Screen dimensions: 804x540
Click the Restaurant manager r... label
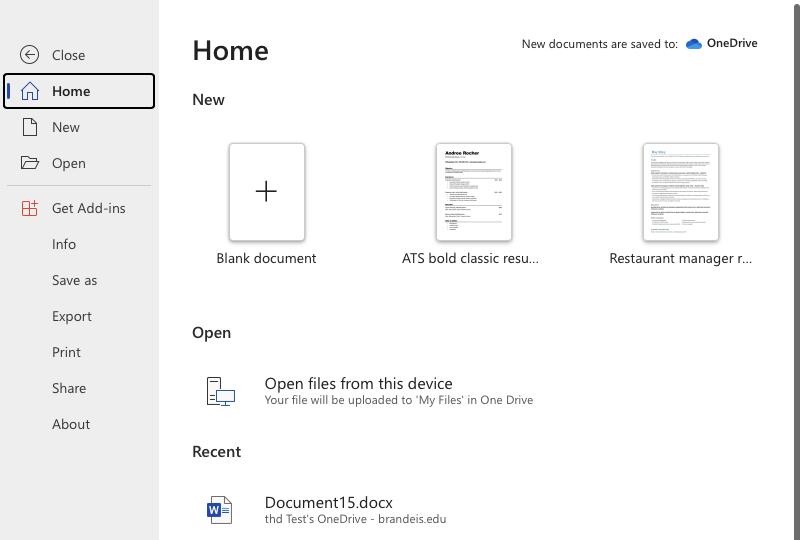point(680,258)
